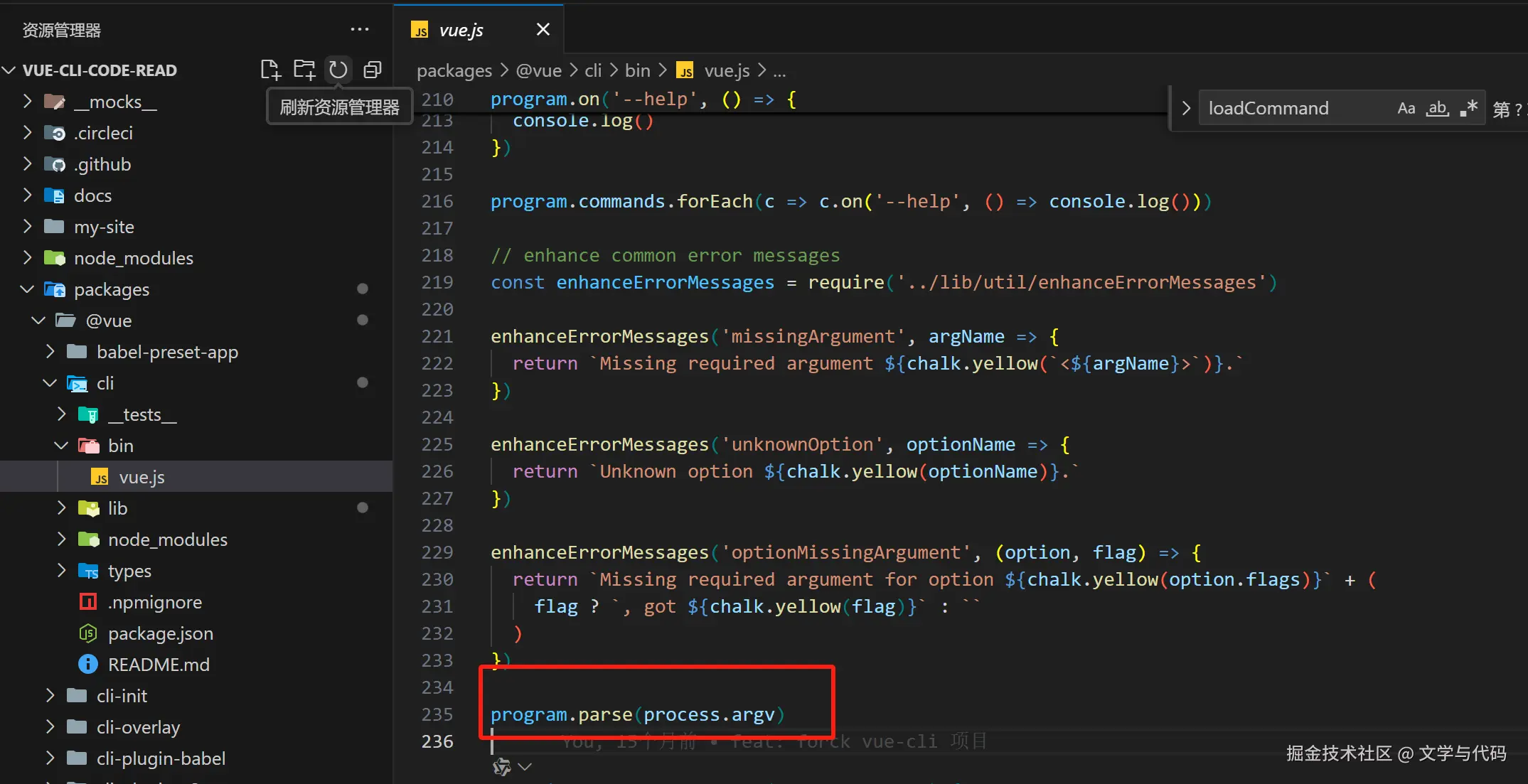This screenshot has width=1528, height=784.
Task: Close the vue.js editor tab
Action: [x=543, y=30]
